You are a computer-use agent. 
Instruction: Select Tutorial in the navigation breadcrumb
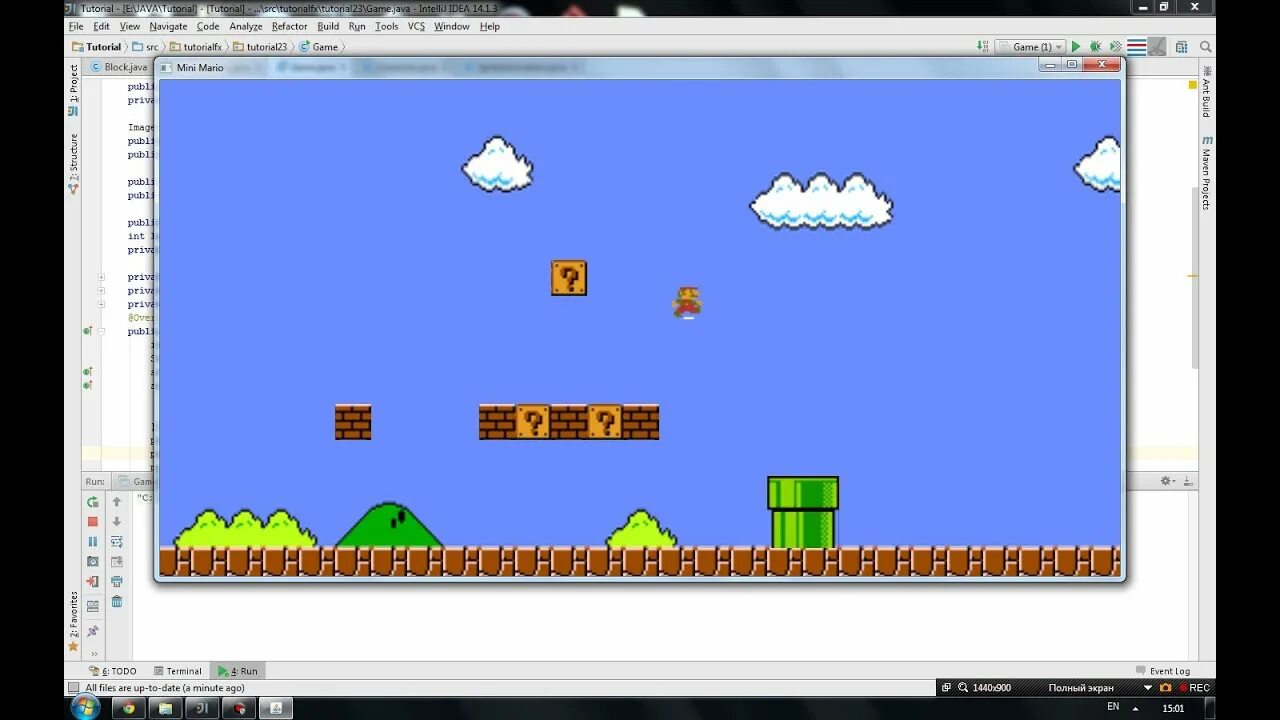pyautogui.click(x=96, y=47)
